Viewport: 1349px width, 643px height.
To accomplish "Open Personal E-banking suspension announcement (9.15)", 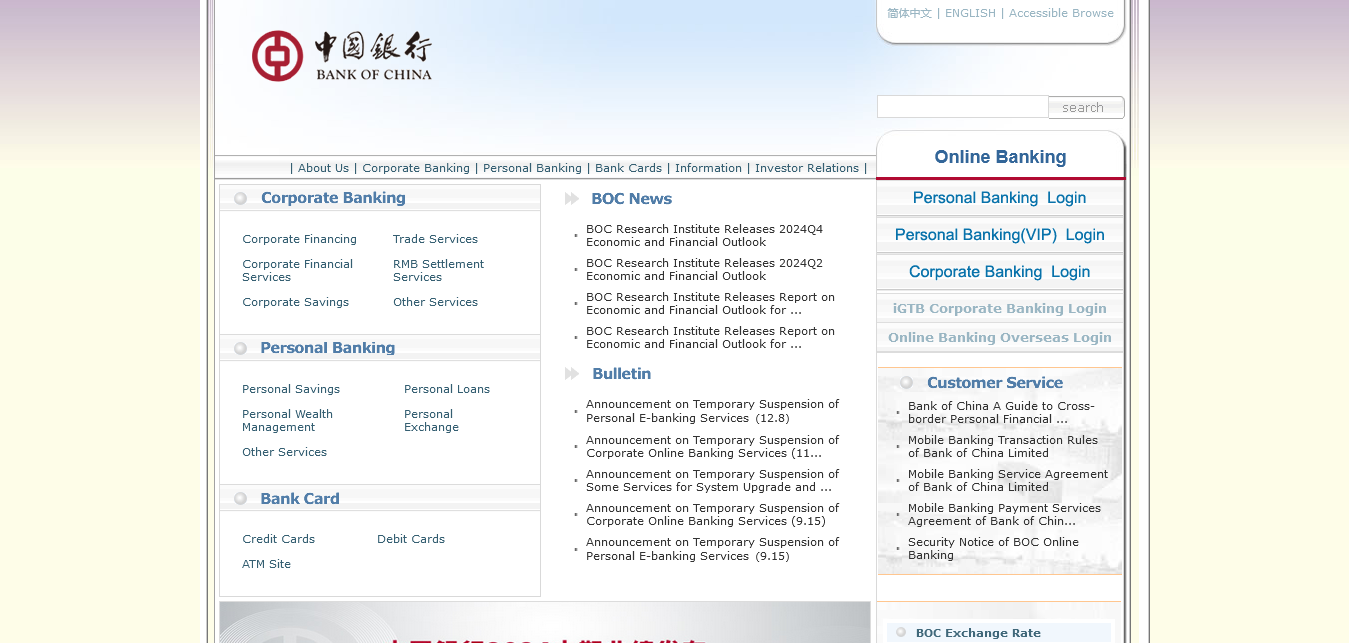I will coord(712,549).
